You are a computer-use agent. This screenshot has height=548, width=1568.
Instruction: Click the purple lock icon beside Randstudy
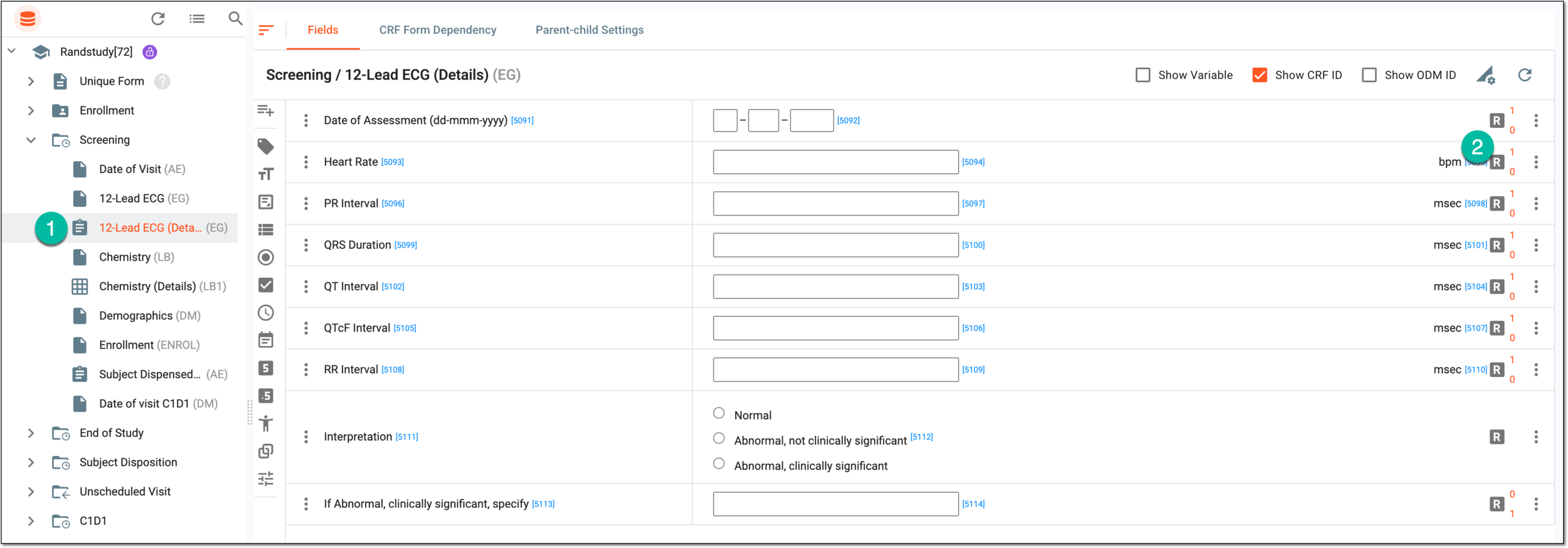149,52
